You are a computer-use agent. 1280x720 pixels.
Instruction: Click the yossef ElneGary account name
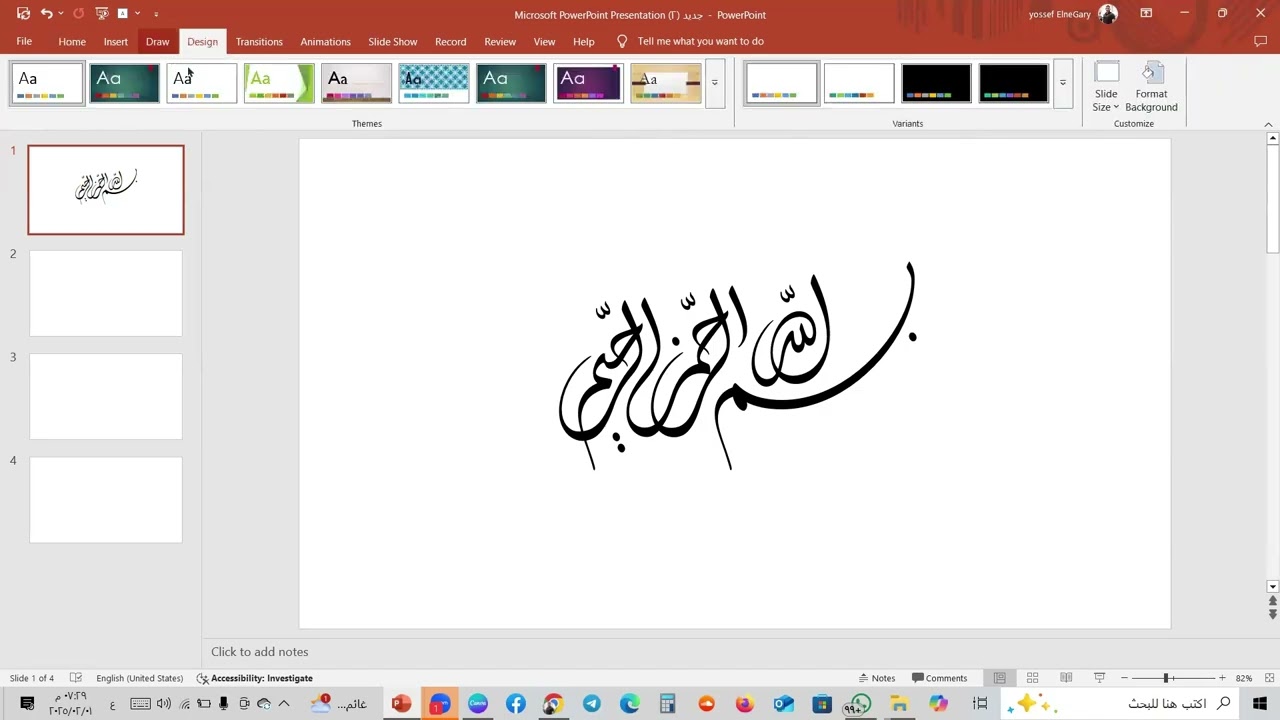point(1059,14)
